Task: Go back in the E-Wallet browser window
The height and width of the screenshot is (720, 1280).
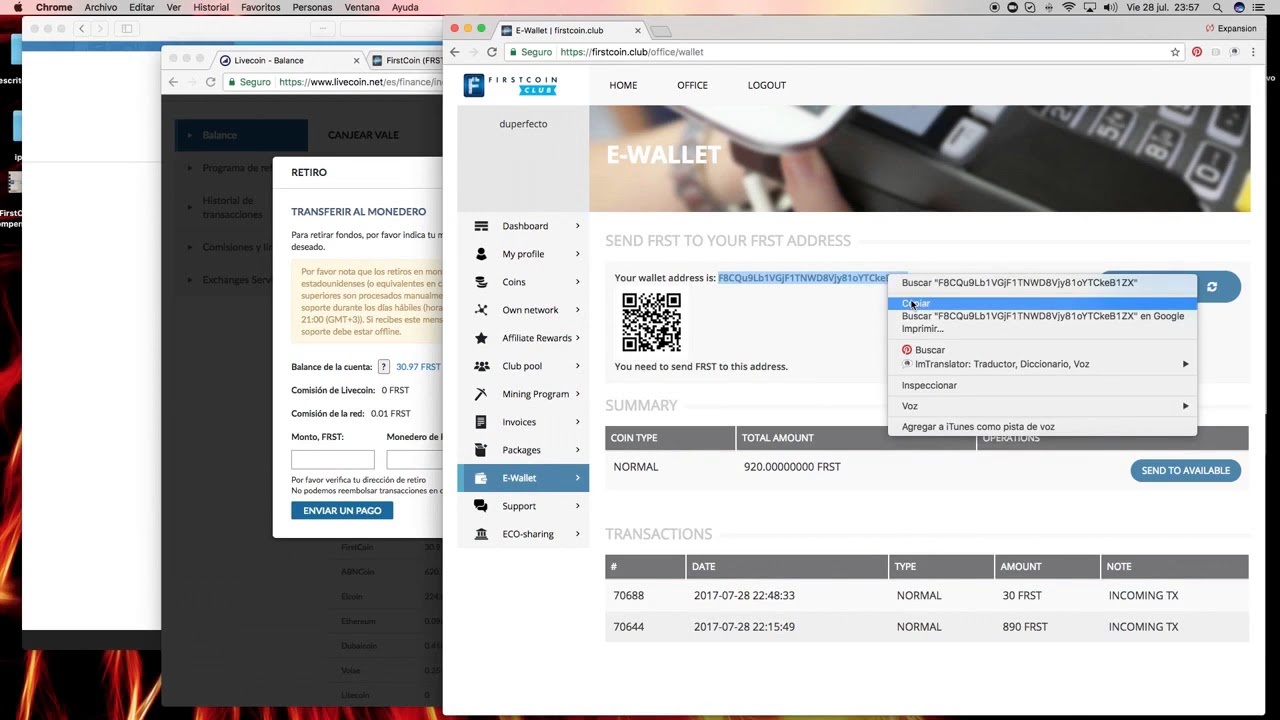Action: click(x=455, y=52)
